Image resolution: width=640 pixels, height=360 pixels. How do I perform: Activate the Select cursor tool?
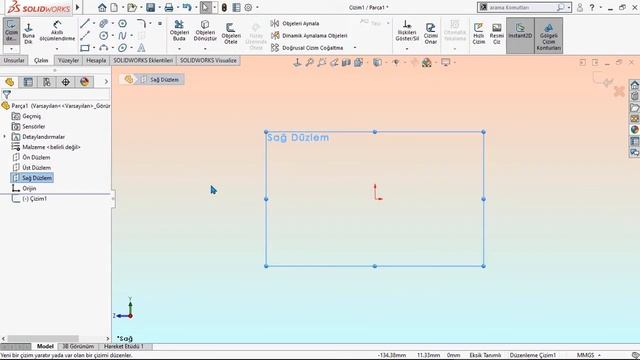205,7
